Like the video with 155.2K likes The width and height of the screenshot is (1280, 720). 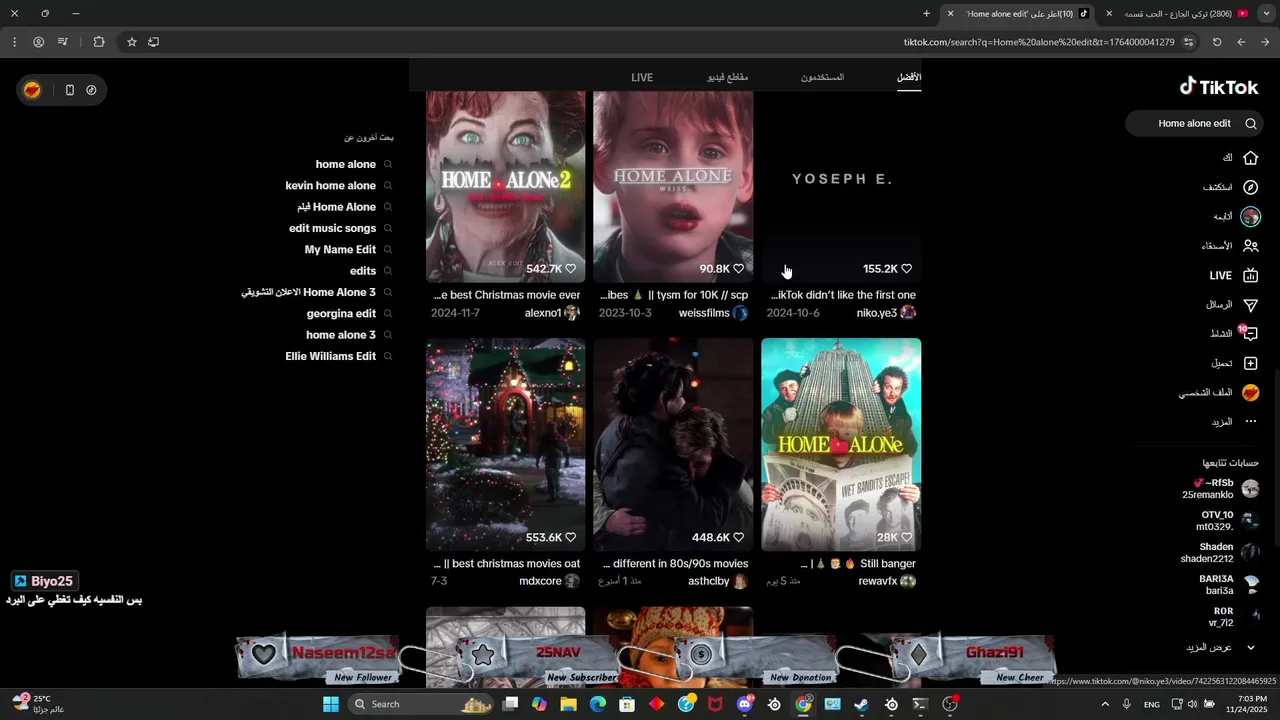coord(907,269)
